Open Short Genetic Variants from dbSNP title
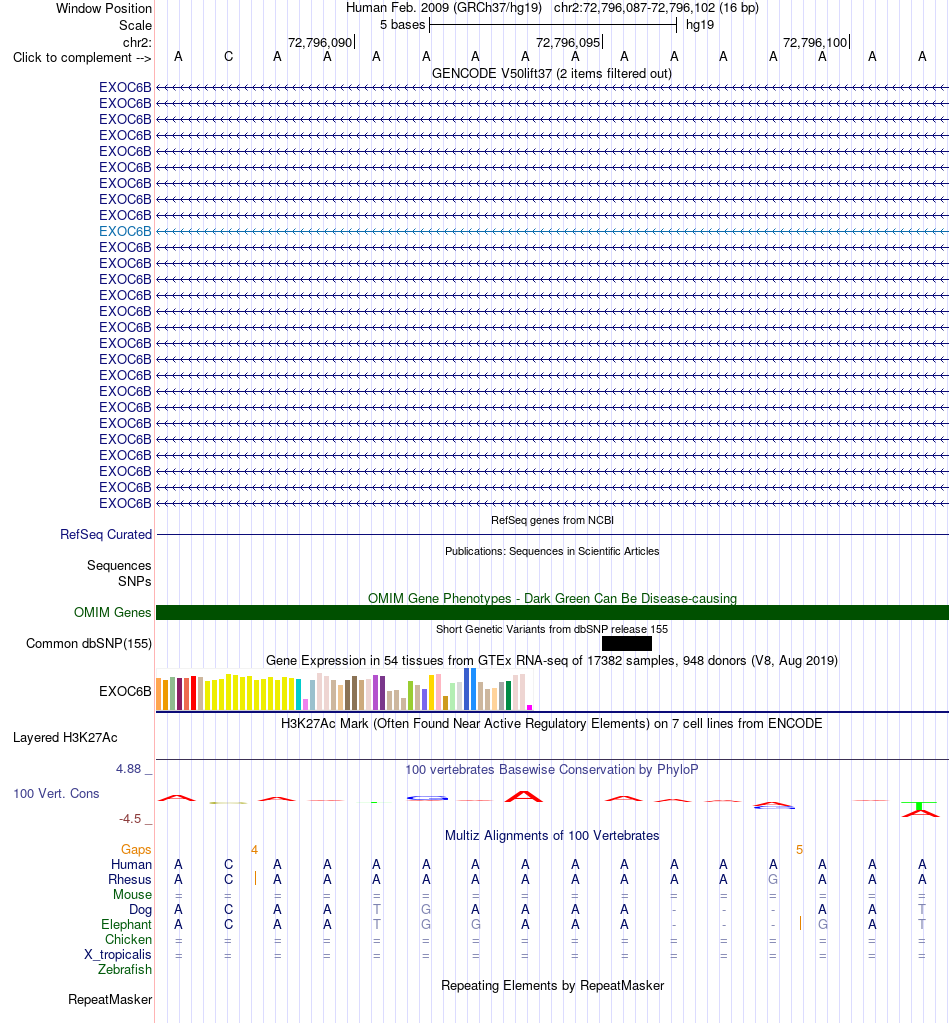950x1023 pixels. [x=552, y=629]
